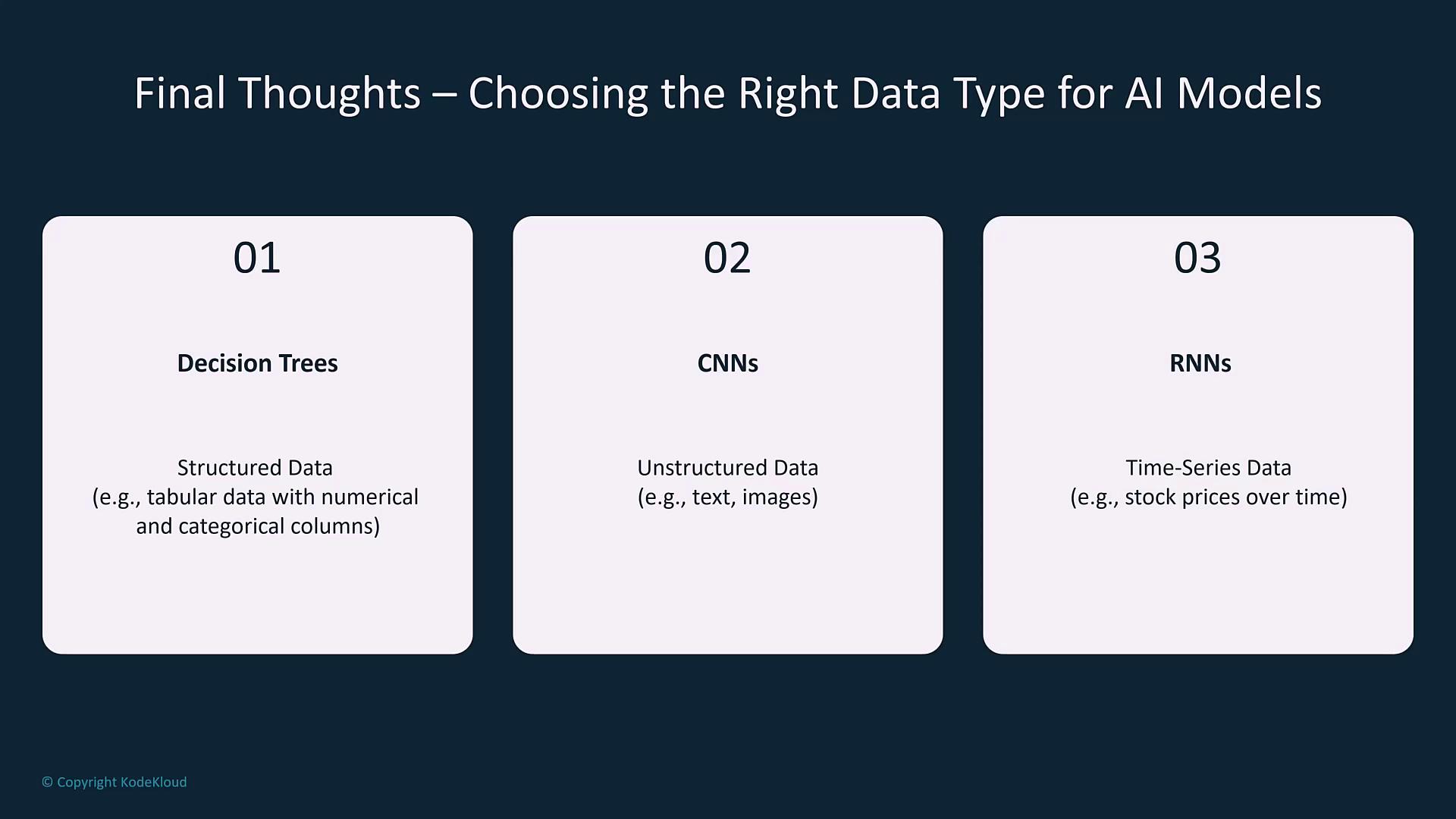Click the Copyright KodeKloud notice
The height and width of the screenshot is (819, 1456).
pos(115,782)
